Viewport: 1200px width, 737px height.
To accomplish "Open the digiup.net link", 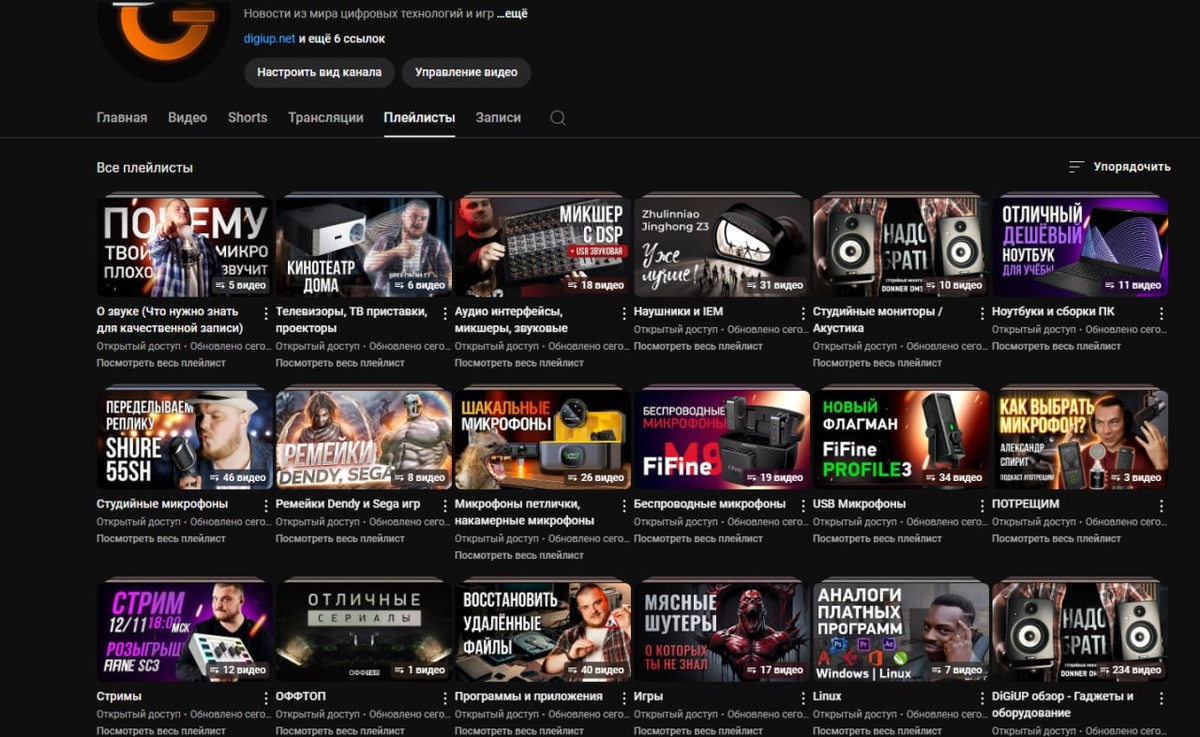I will (x=269, y=39).
